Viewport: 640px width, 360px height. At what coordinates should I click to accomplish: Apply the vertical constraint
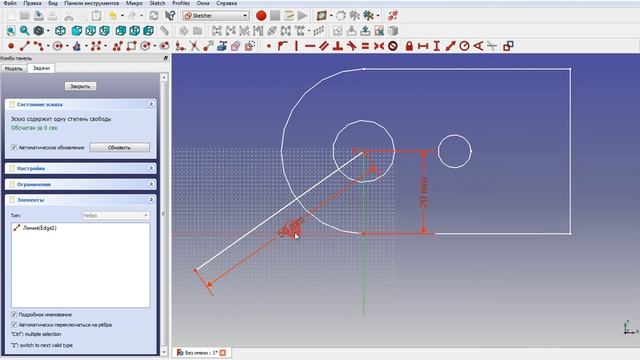[x=296, y=46]
